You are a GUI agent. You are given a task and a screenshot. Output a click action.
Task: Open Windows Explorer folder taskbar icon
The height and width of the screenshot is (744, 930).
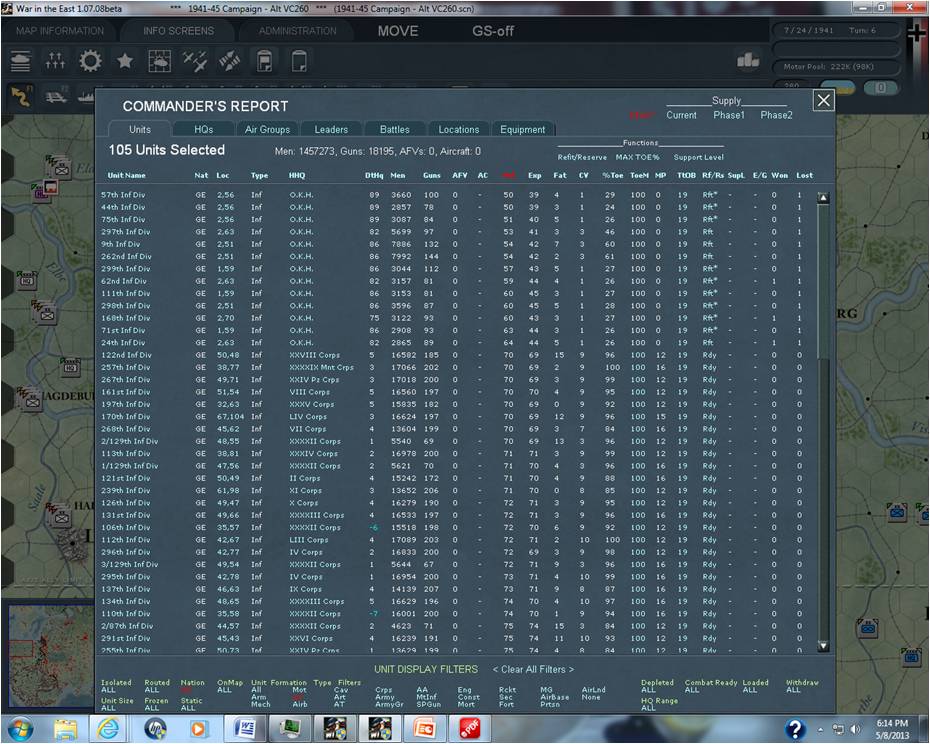65,729
